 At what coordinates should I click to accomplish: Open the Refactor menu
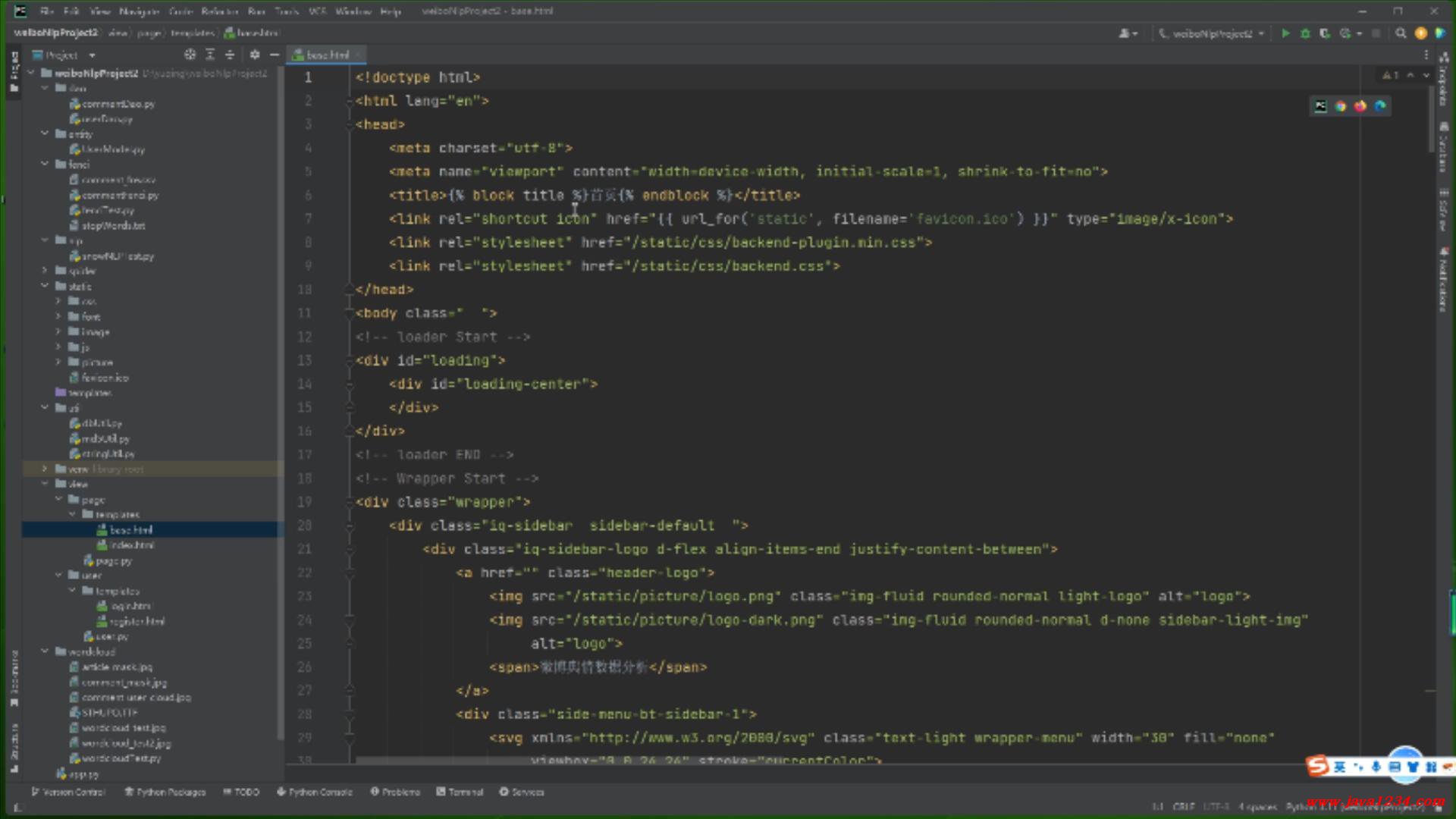(219, 11)
